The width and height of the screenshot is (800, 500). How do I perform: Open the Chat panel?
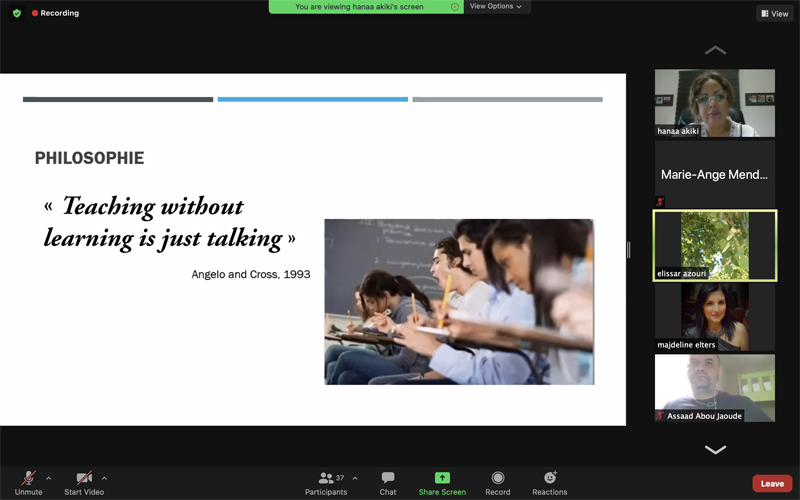pyautogui.click(x=388, y=478)
